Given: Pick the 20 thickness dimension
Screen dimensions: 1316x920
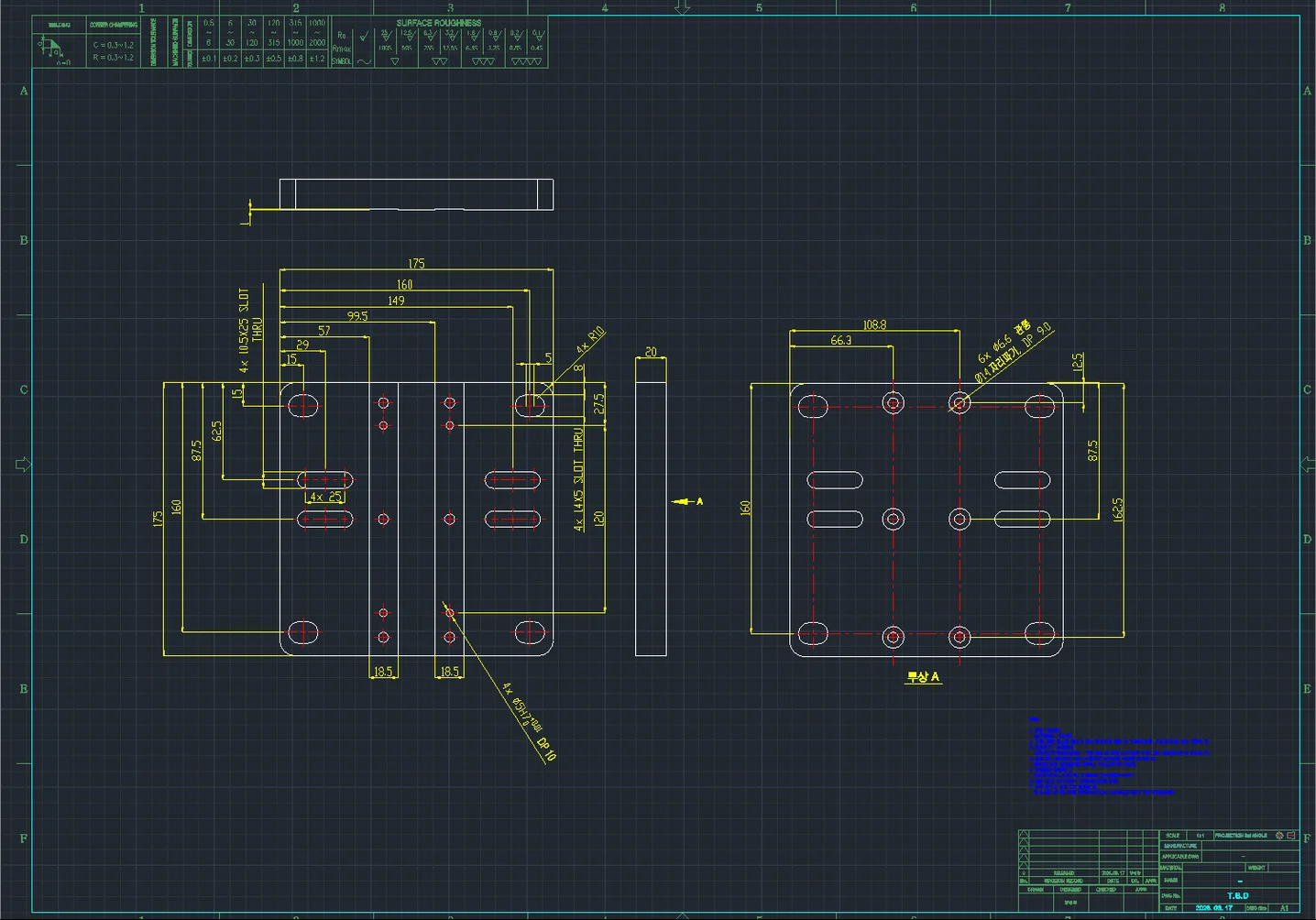Looking at the screenshot, I should [x=651, y=352].
